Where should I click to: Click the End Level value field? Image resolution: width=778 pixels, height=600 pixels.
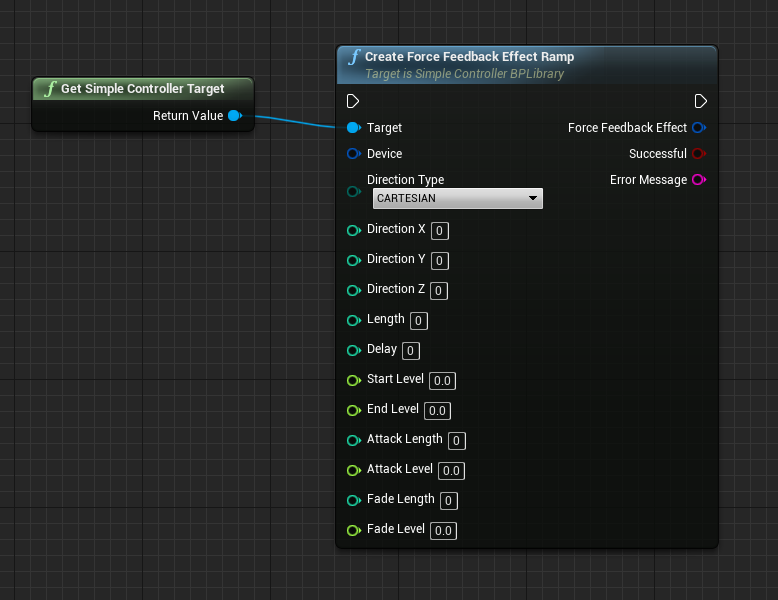tap(437, 411)
